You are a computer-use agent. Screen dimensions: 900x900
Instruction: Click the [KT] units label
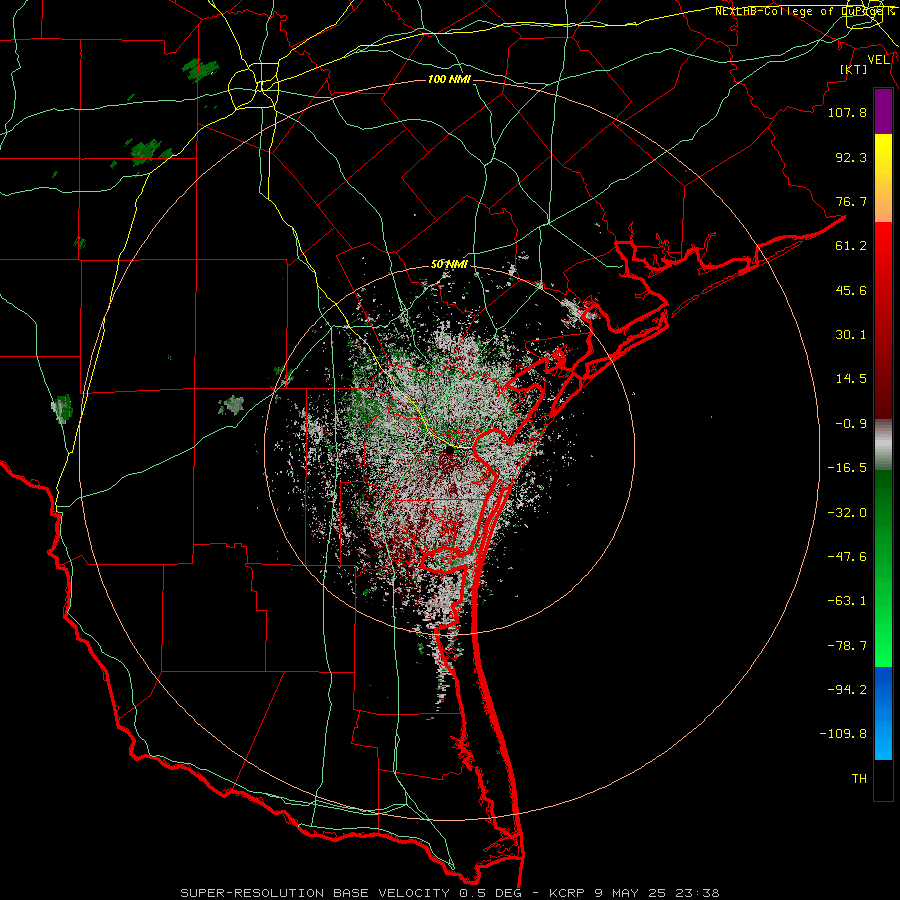pyautogui.click(x=854, y=69)
